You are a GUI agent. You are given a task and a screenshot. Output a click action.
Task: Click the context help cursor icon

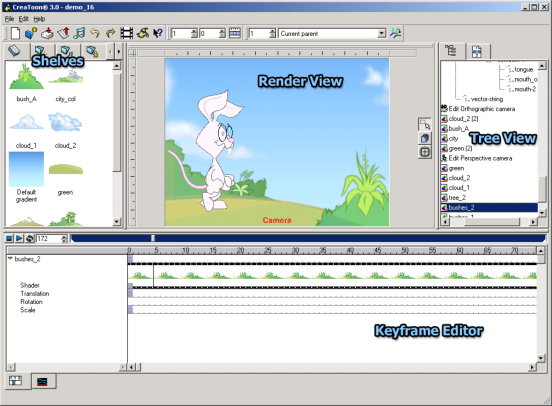(x=158, y=33)
